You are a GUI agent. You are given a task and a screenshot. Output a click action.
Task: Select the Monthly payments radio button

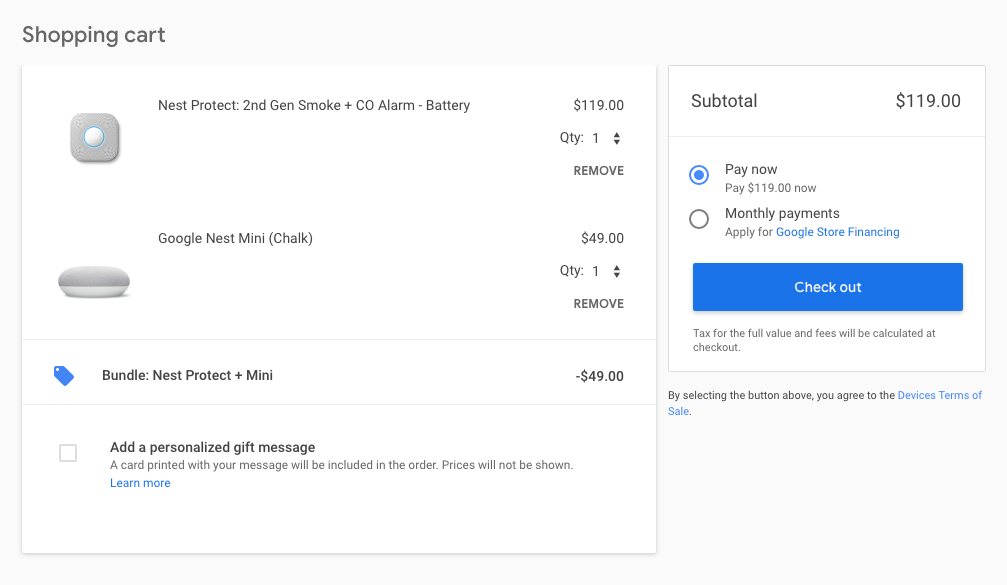click(x=699, y=219)
